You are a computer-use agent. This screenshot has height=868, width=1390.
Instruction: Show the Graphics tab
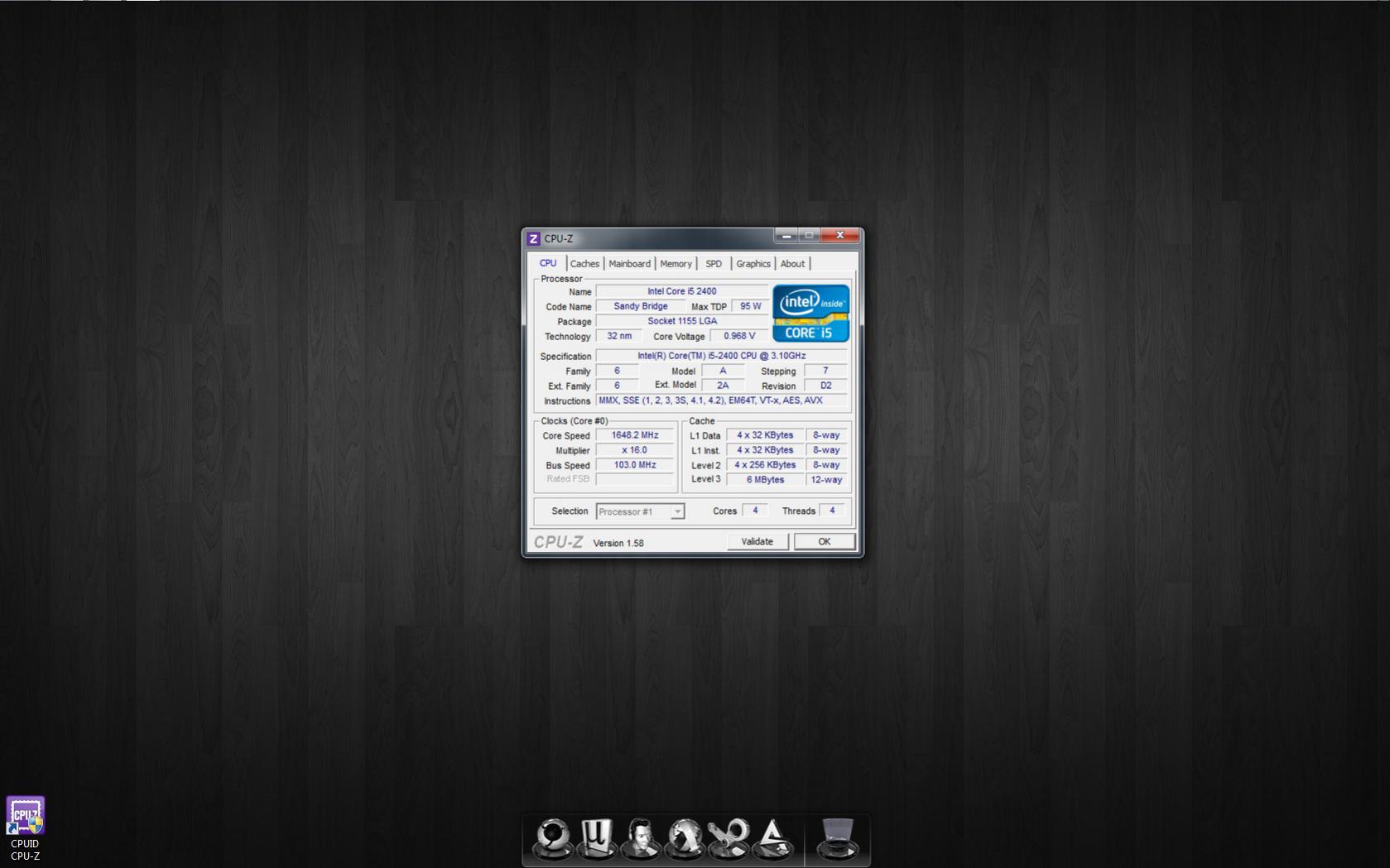click(753, 264)
